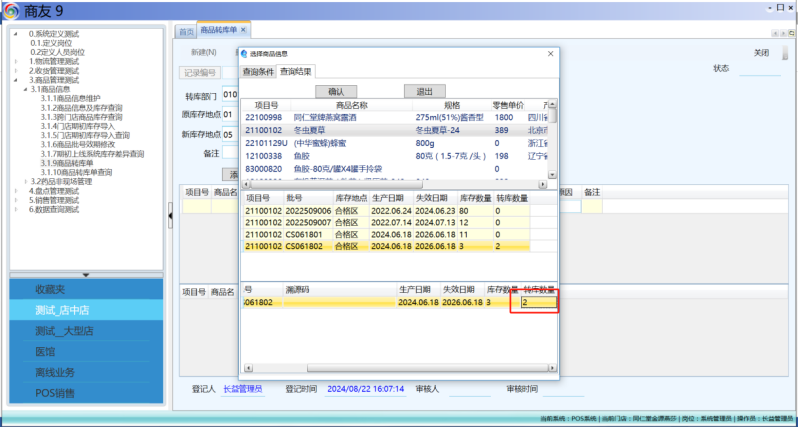The image size is (798, 427).
Task: Click the 溯源码 column header
Action: pyautogui.click(x=339, y=290)
